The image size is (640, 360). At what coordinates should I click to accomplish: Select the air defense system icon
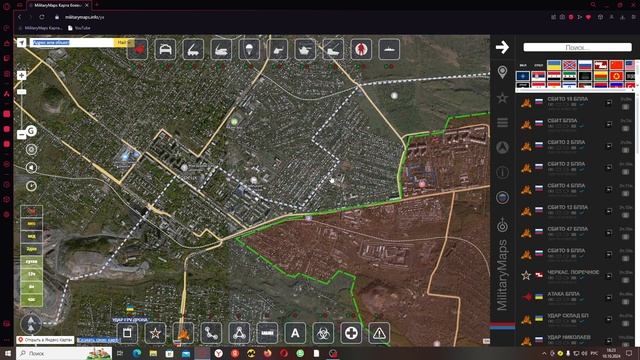point(221,49)
